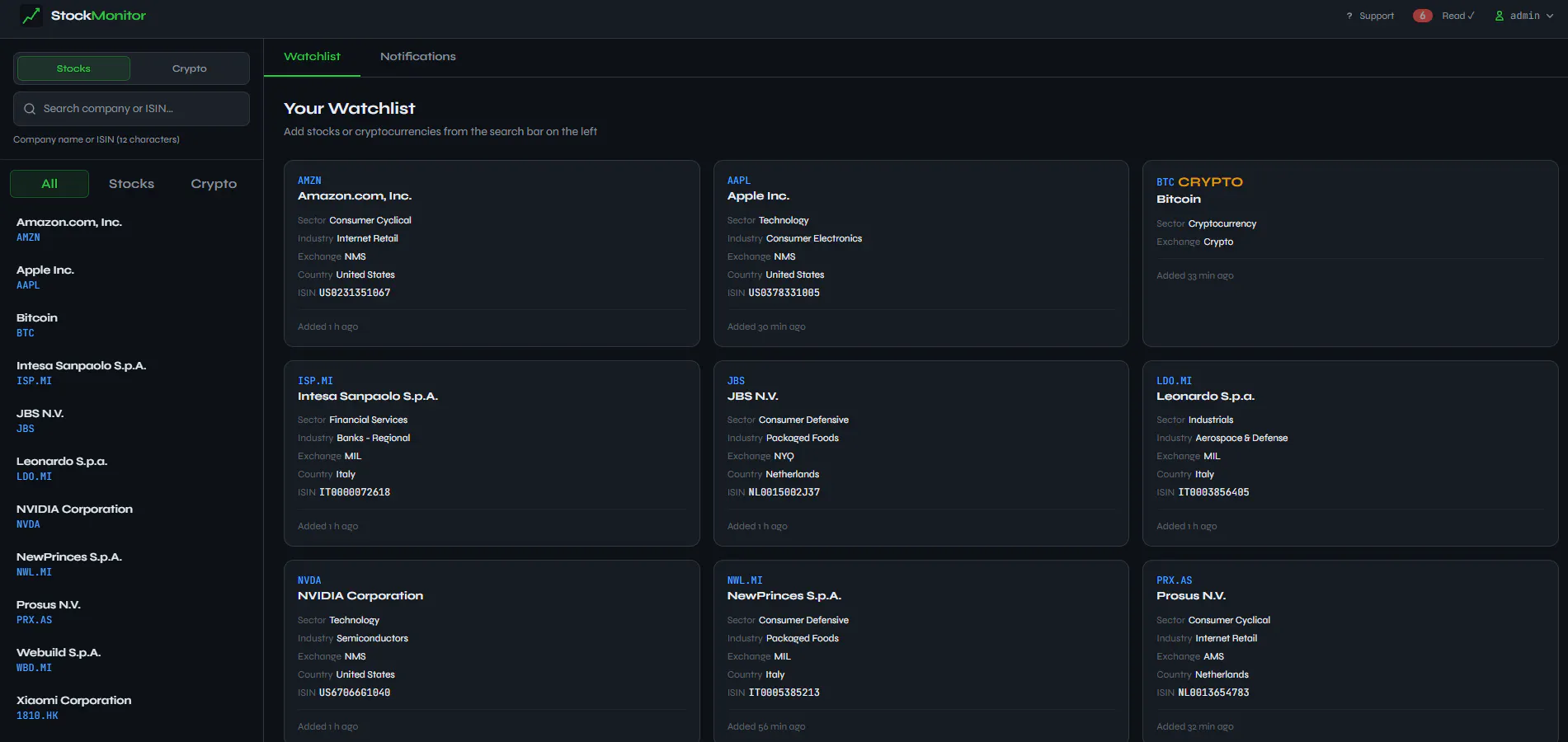
Task: Click ISIN US0231351067 on Amazon card
Action: (x=355, y=293)
